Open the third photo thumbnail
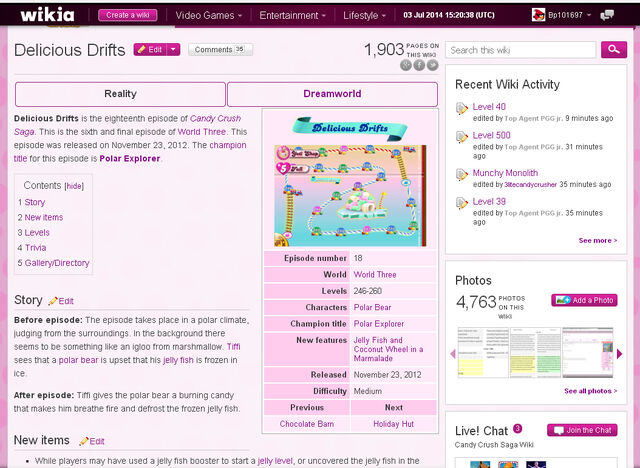 (587, 353)
